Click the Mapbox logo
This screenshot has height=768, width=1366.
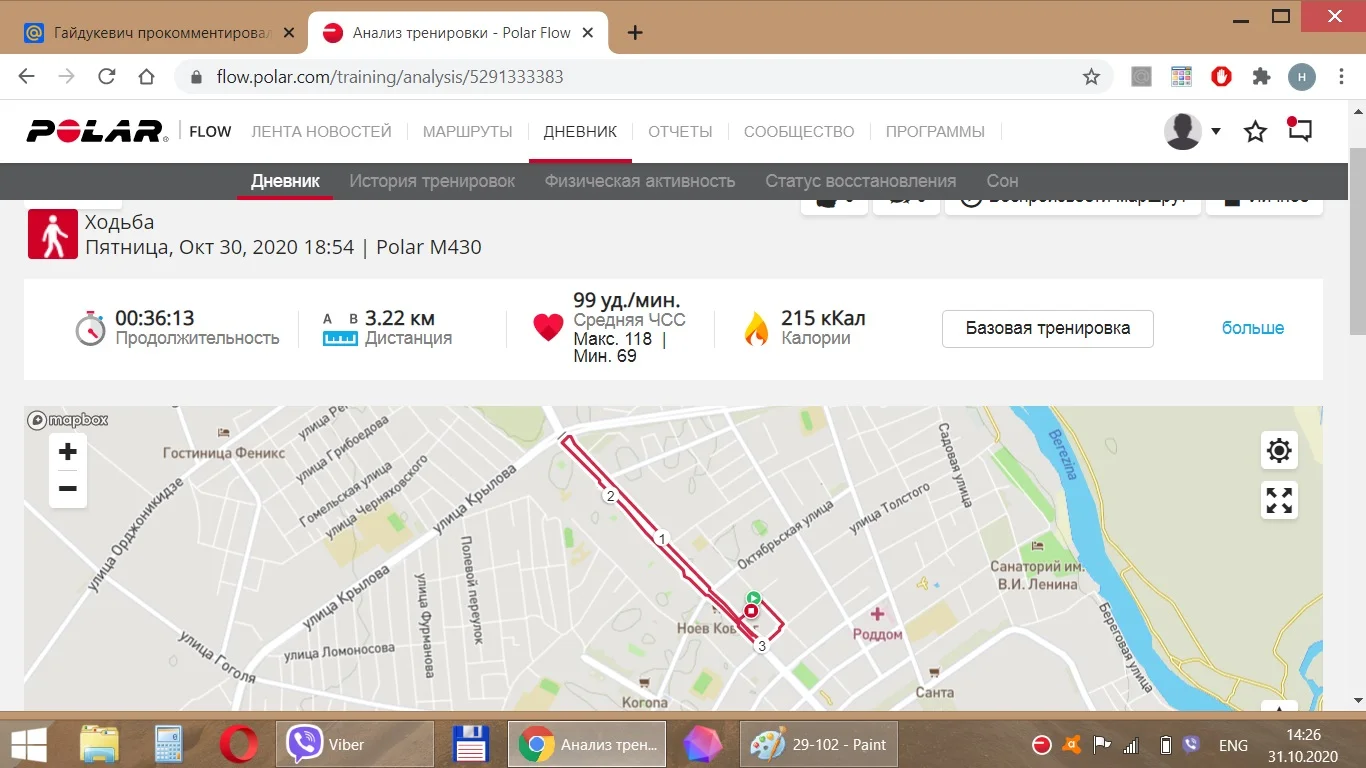(x=68, y=420)
